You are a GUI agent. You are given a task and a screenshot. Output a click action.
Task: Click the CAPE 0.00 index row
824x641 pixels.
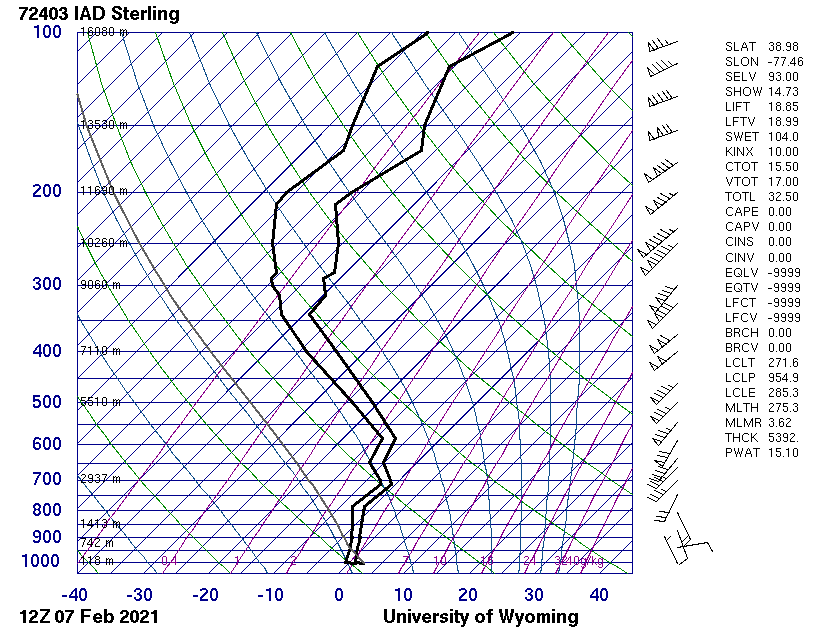point(758,212)
